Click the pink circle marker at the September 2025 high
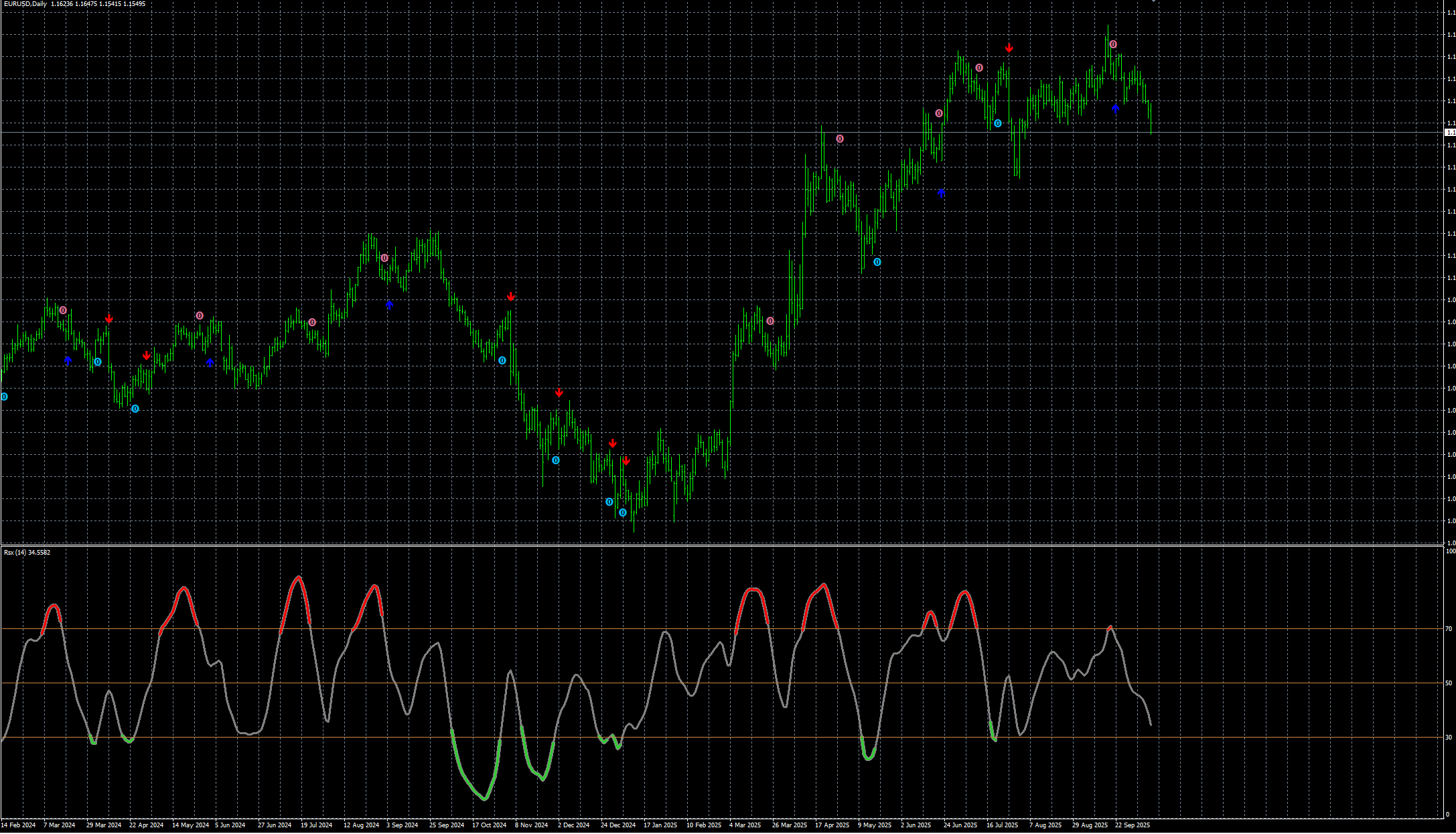The width and height of the screenshot is (1456, 834). click(1113, 44)
